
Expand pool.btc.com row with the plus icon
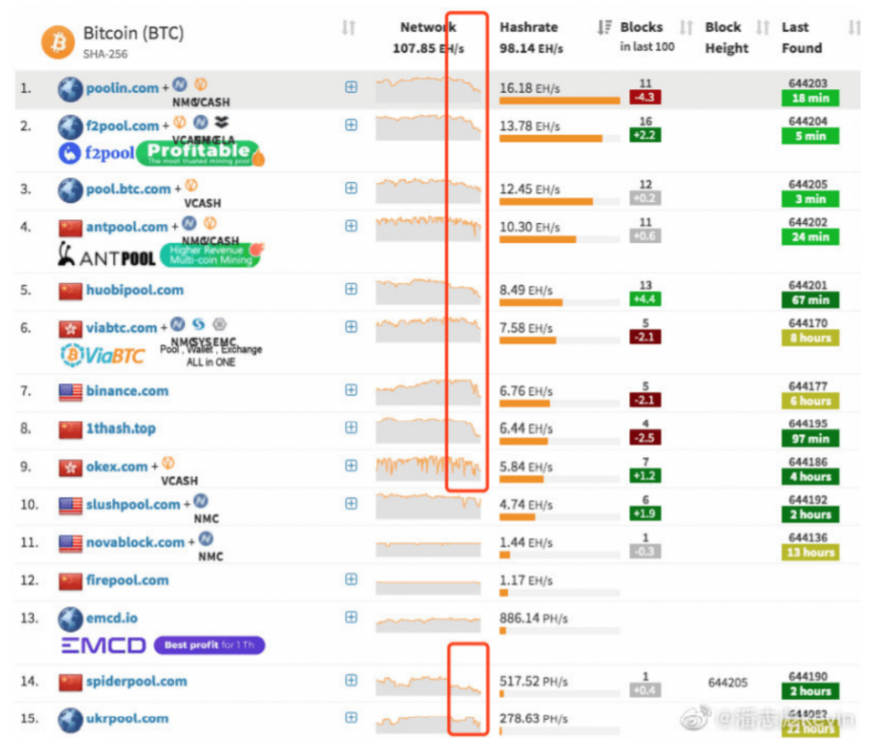point(351,188)
